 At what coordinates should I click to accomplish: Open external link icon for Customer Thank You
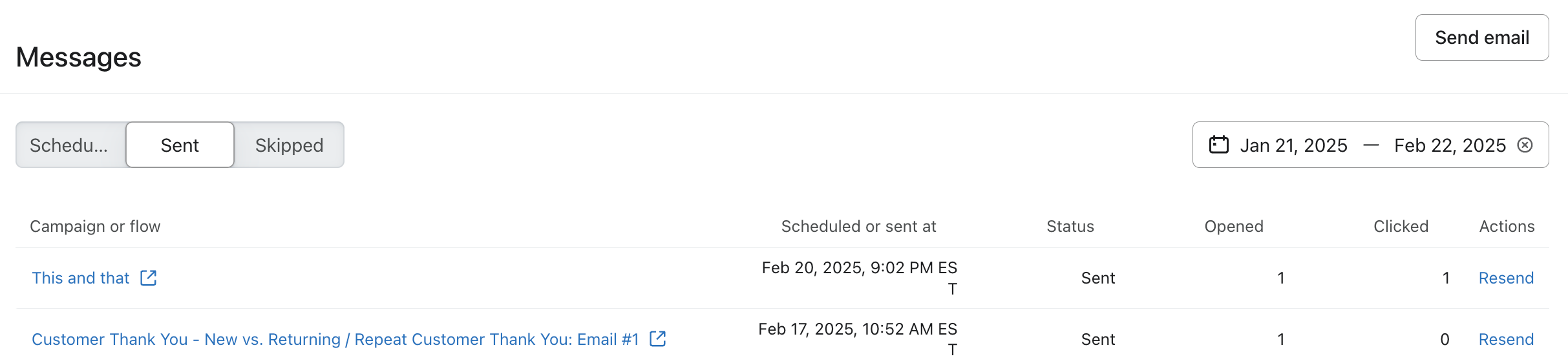coord(657,338)
